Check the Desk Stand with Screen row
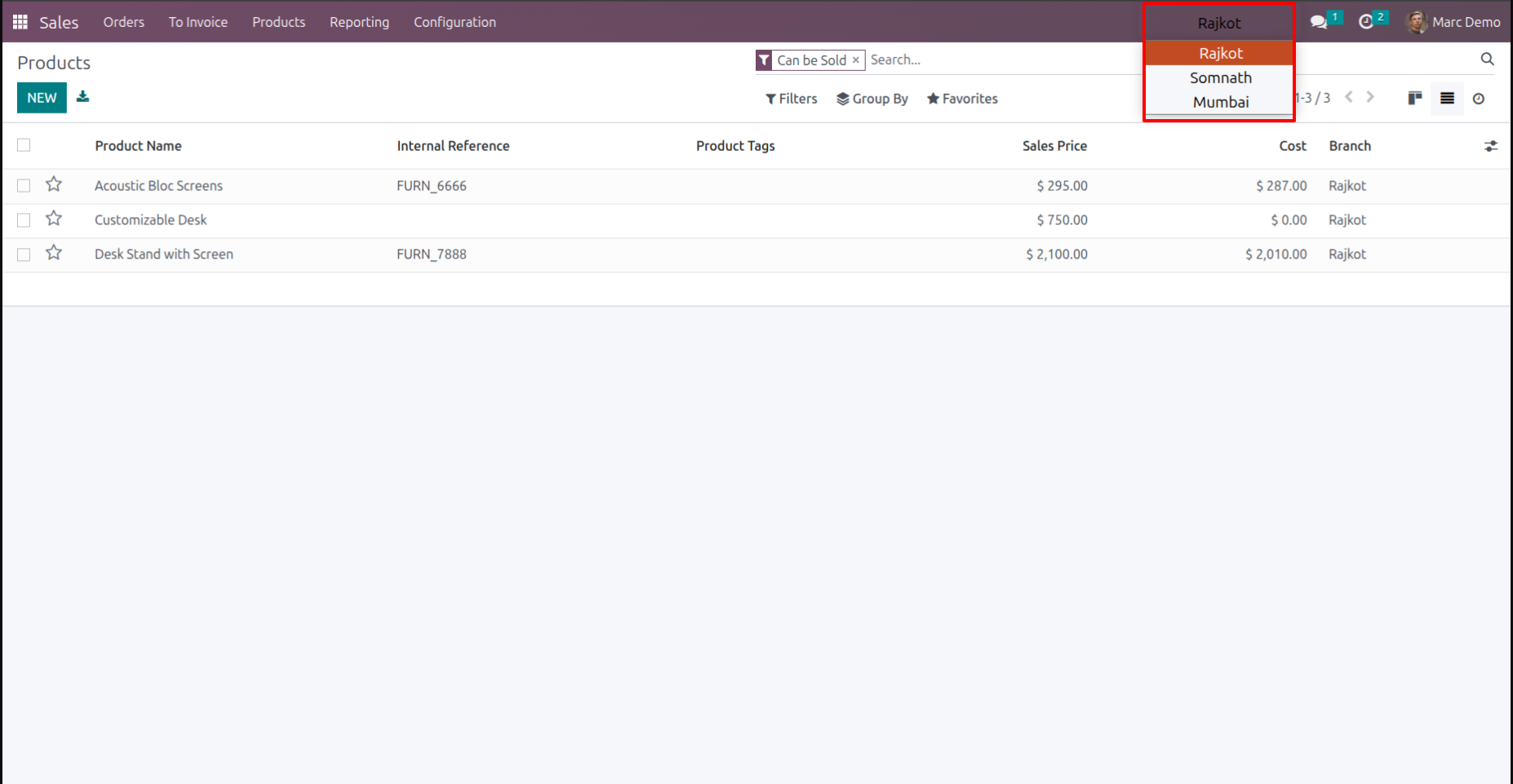 point(24,255)
